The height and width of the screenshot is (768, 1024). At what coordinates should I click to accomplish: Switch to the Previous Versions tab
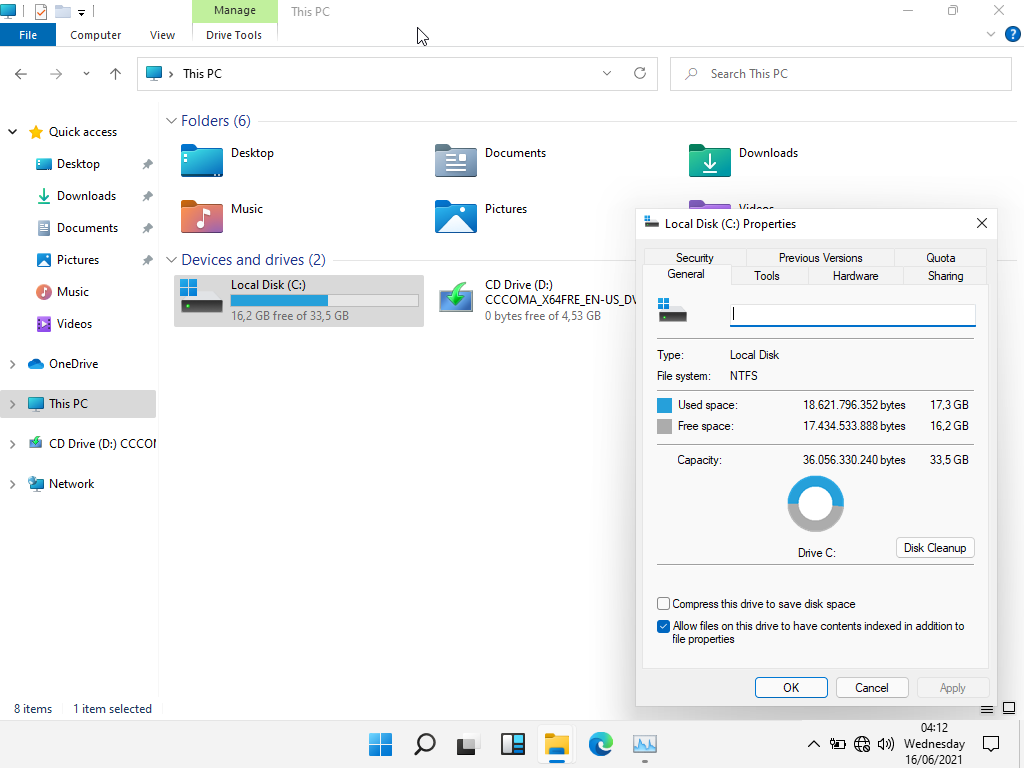pos(820,257)
